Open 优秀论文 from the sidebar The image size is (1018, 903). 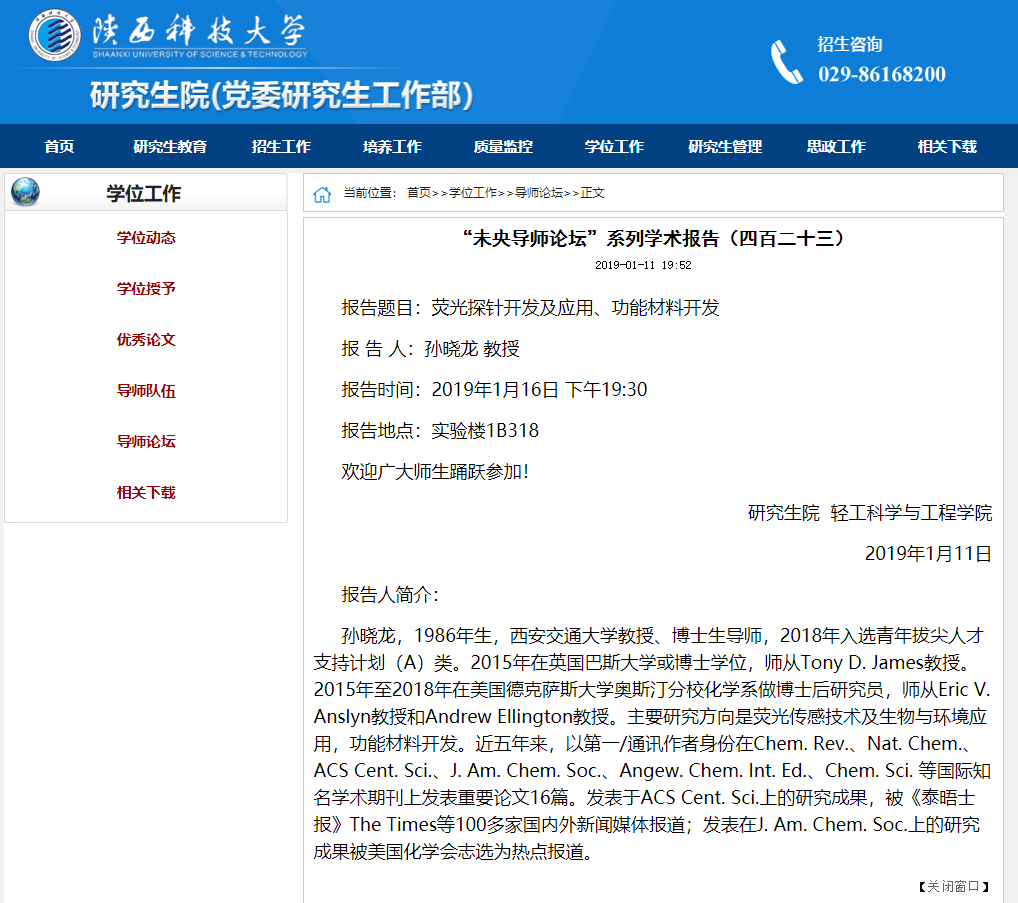pos(146,340)
